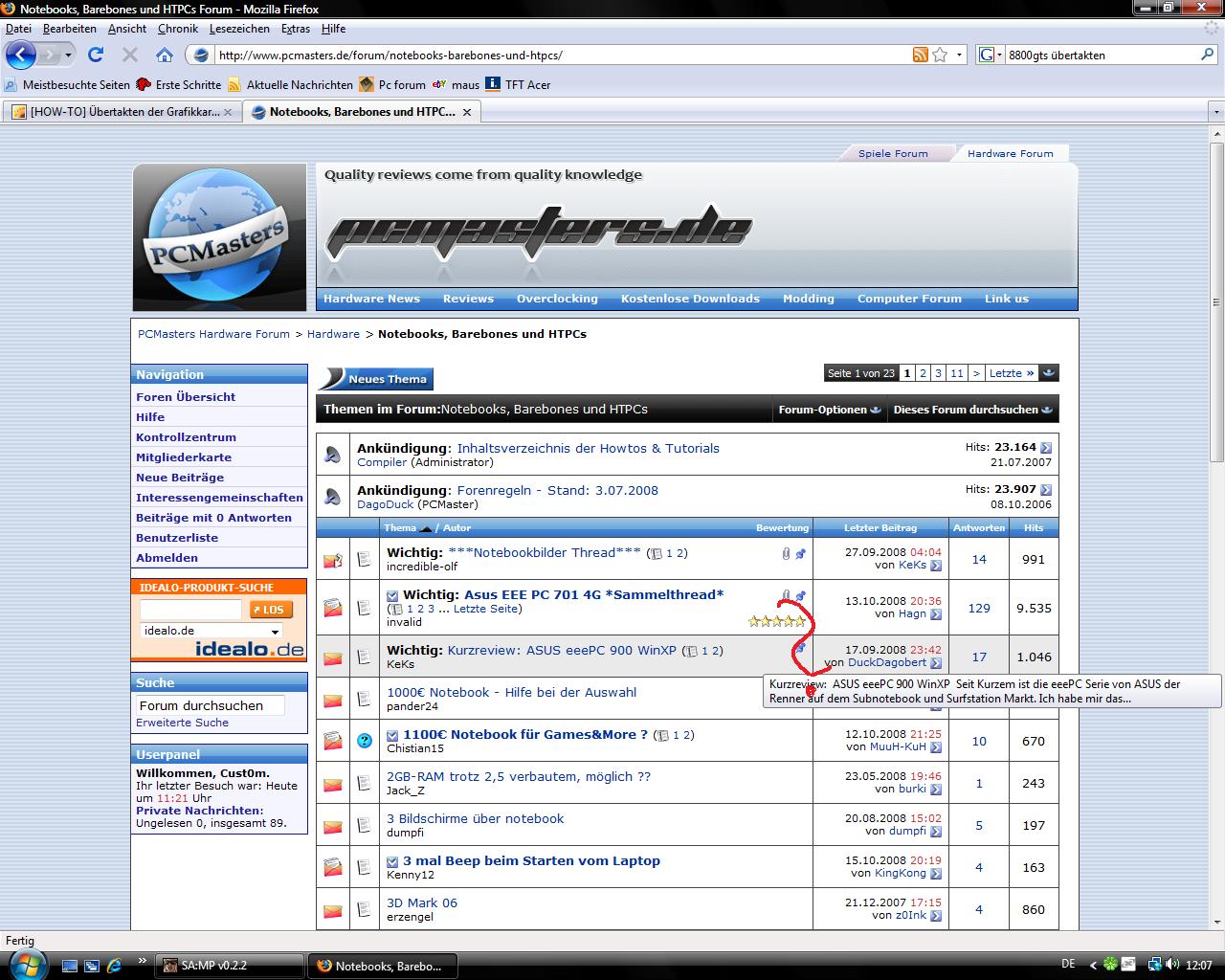This screenshot has height=980, width=1225.
Task: Expand the Dieses Forum durchsuchen menu
Action: click(971, 410)
